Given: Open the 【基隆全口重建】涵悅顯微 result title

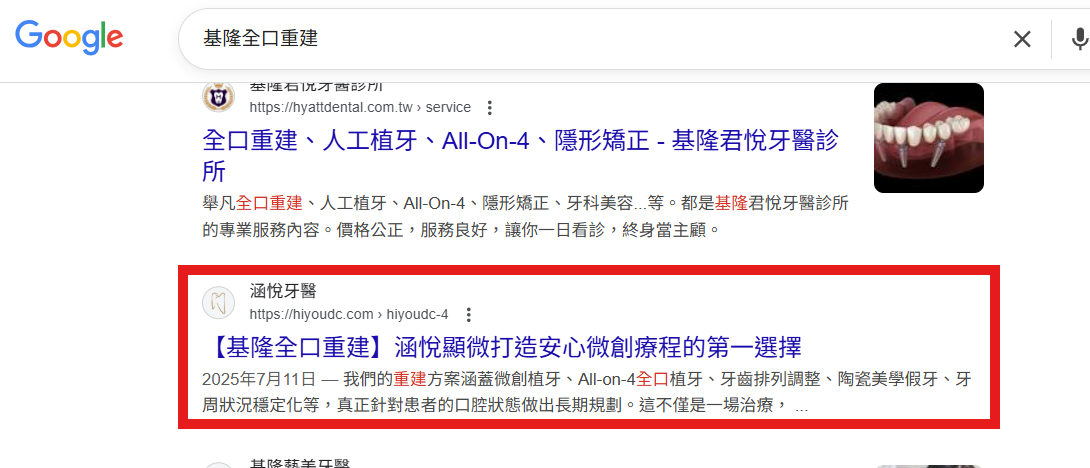Looking at the screenshot, I should point(502,348).
